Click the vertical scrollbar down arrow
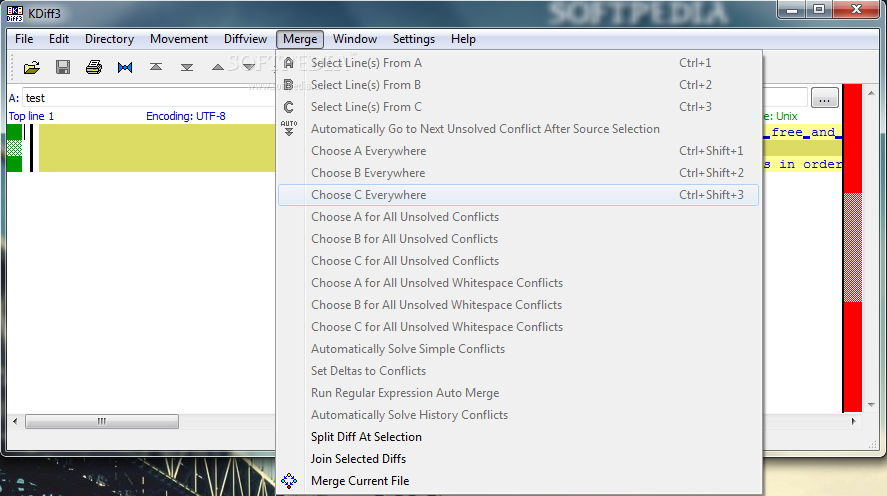Image resolution: width=887 pixels, height=496 pixels. [x=871, y=405]
